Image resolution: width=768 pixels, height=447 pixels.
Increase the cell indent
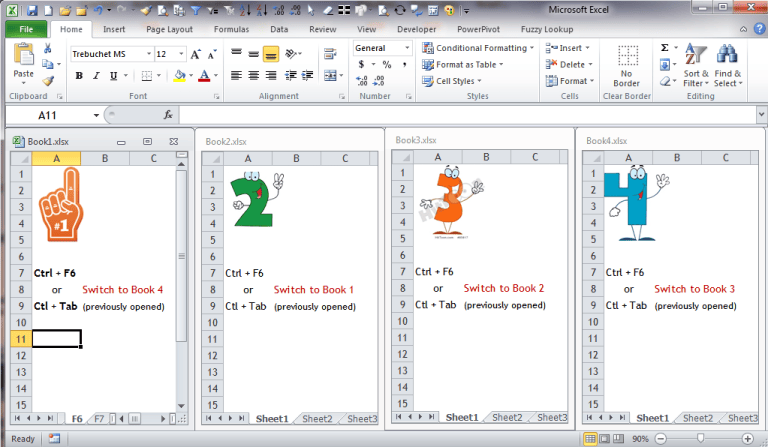308,75
